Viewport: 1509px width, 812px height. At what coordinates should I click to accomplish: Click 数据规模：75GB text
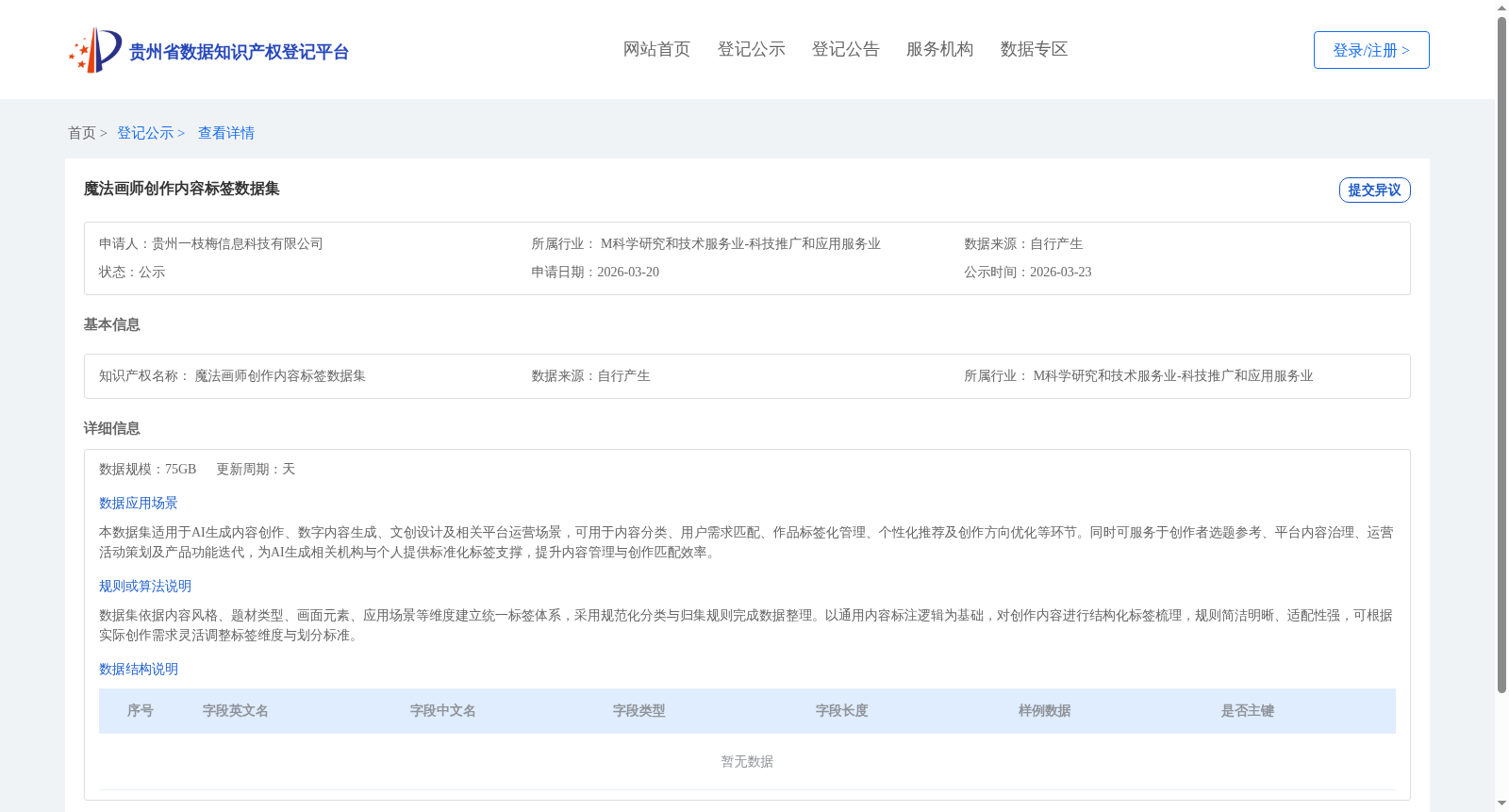tap(148, 469)
